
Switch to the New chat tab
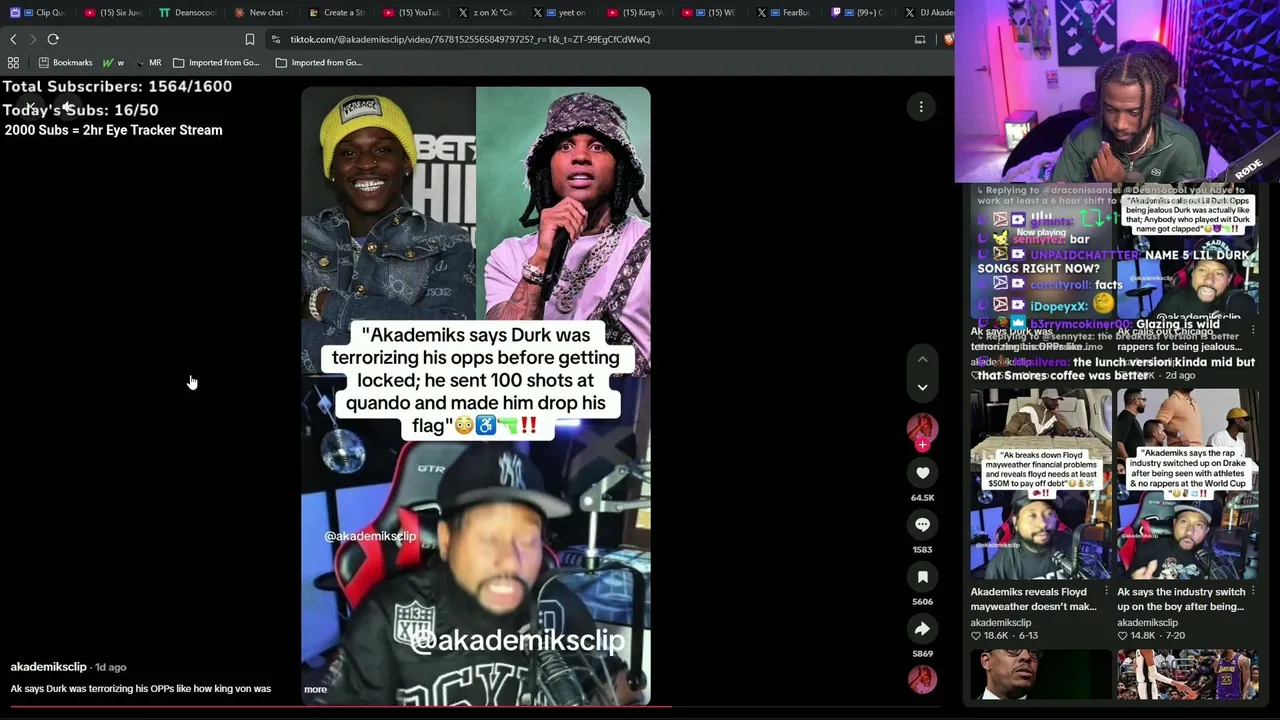click(262, 13)
